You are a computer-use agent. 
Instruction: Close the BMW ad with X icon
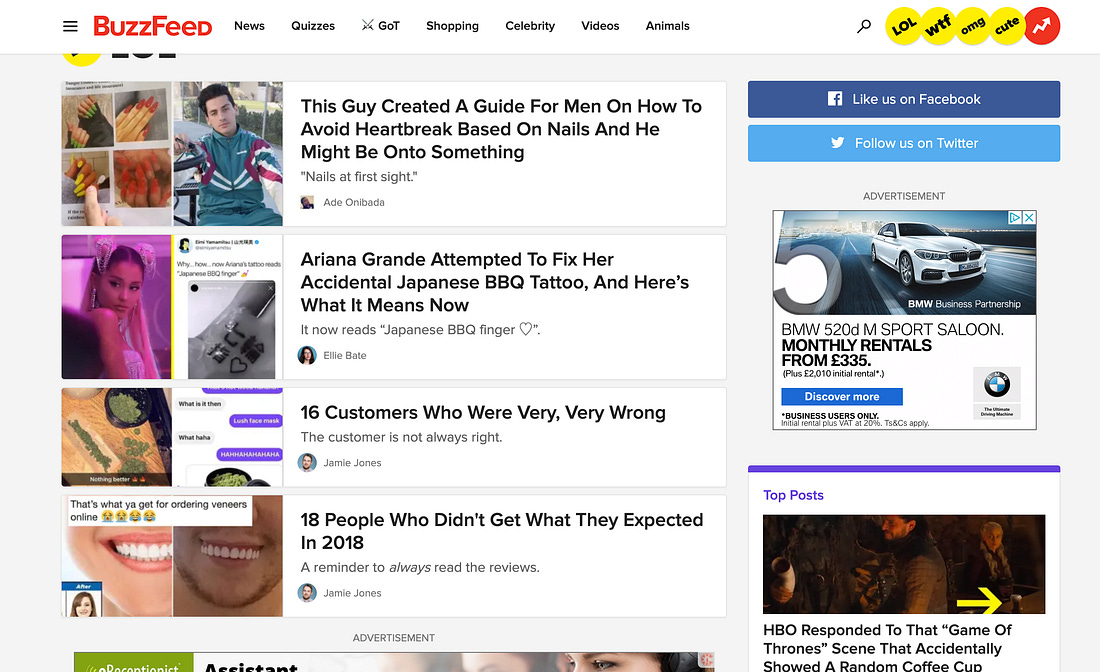point(1028,217)
